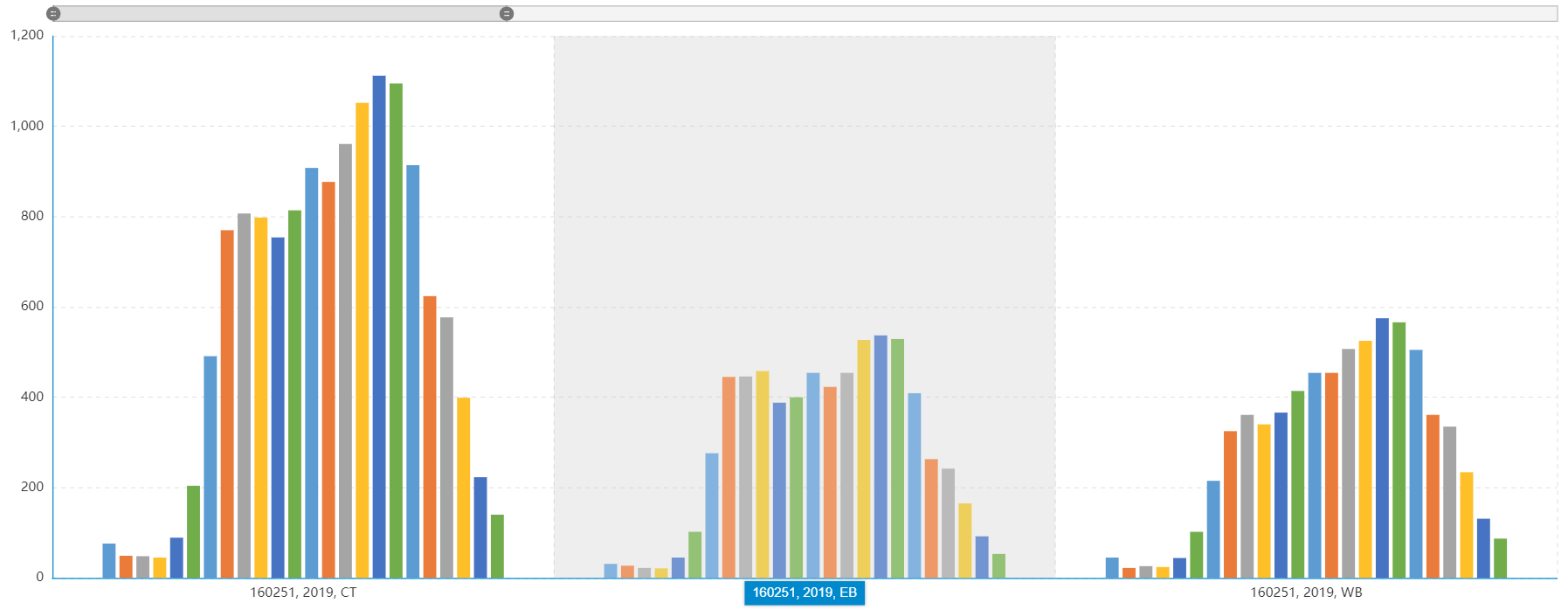Select the tallest dark blue bar in EB group

click(881, 456)
